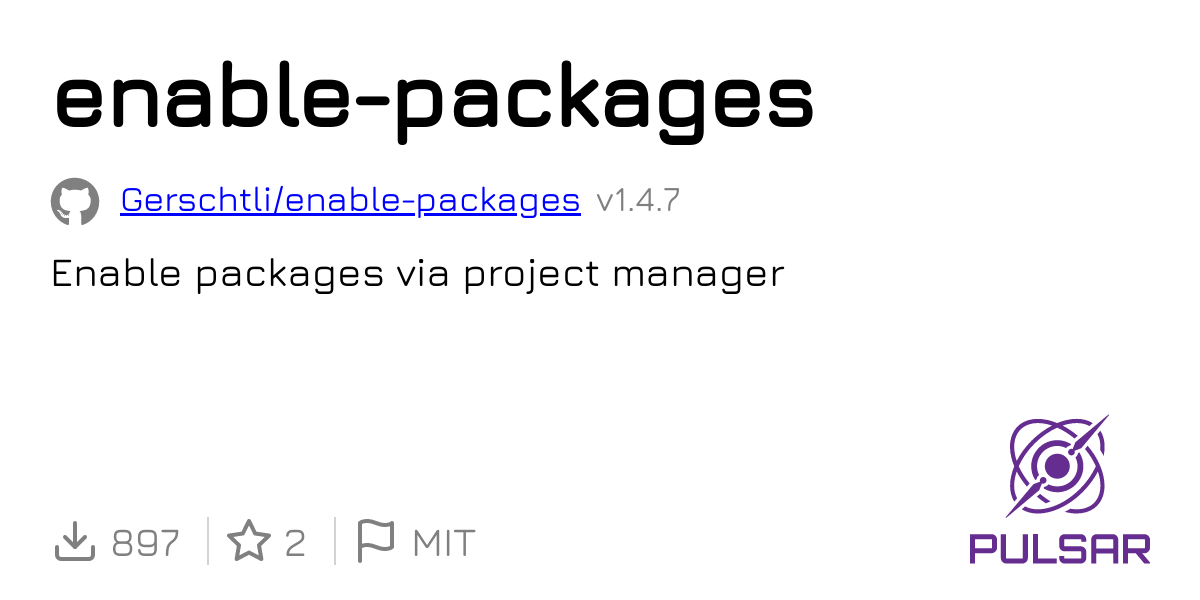
Task: Click the divider between downloads and stars
Action: coord(207,542)
